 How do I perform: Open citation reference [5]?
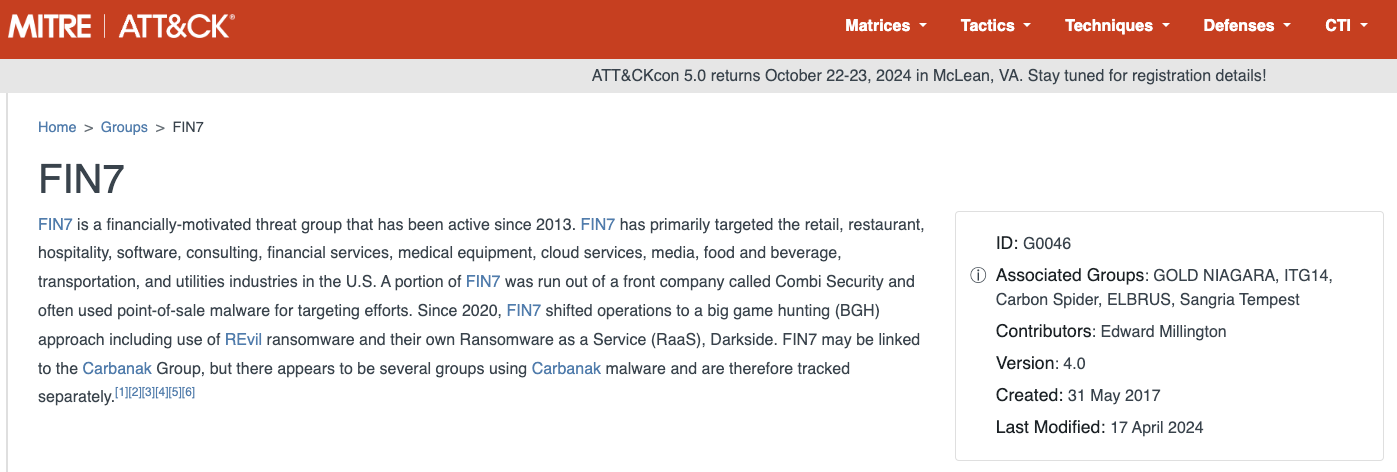point(175,392)
